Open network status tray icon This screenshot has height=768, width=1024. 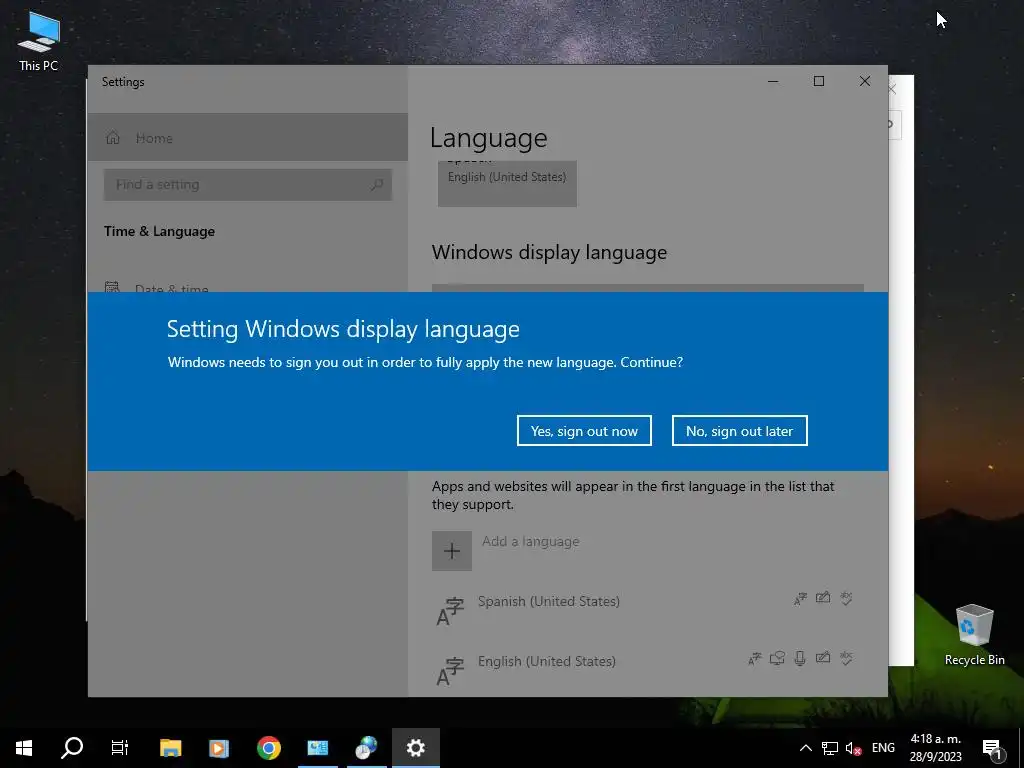coord(829,748)
